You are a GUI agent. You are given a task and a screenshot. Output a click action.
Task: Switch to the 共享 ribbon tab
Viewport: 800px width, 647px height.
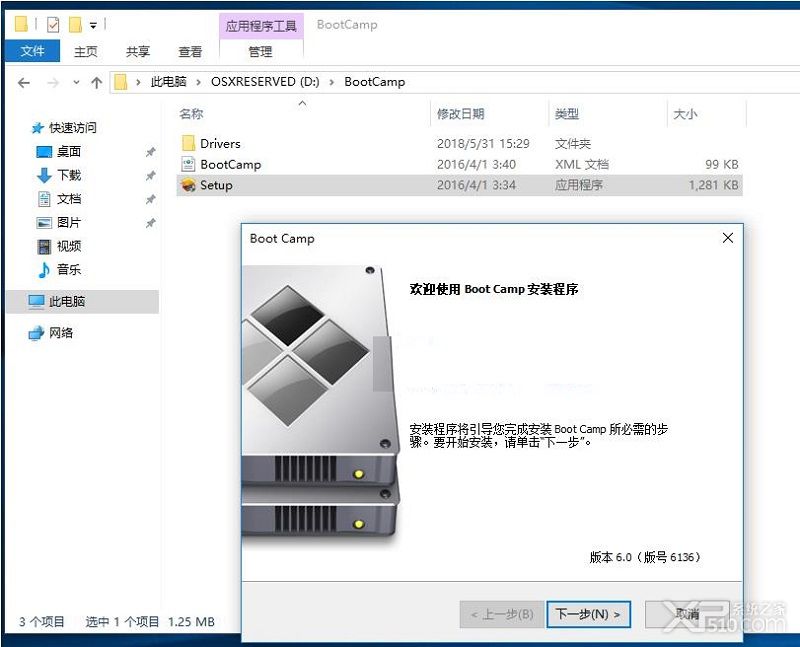[x=138, y=52]
